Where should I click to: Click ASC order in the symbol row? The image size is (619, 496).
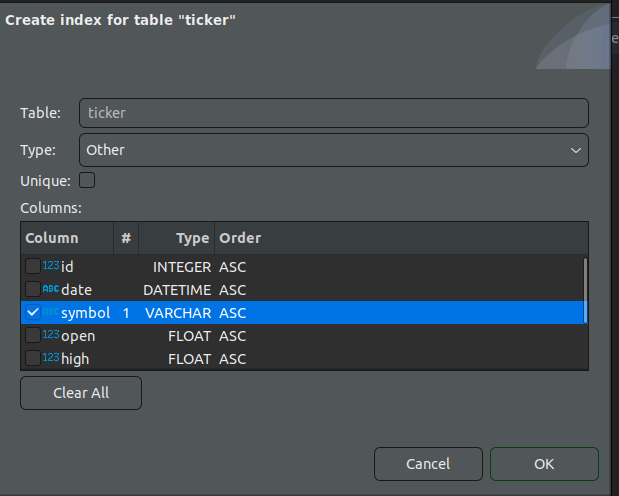point(233,313)
